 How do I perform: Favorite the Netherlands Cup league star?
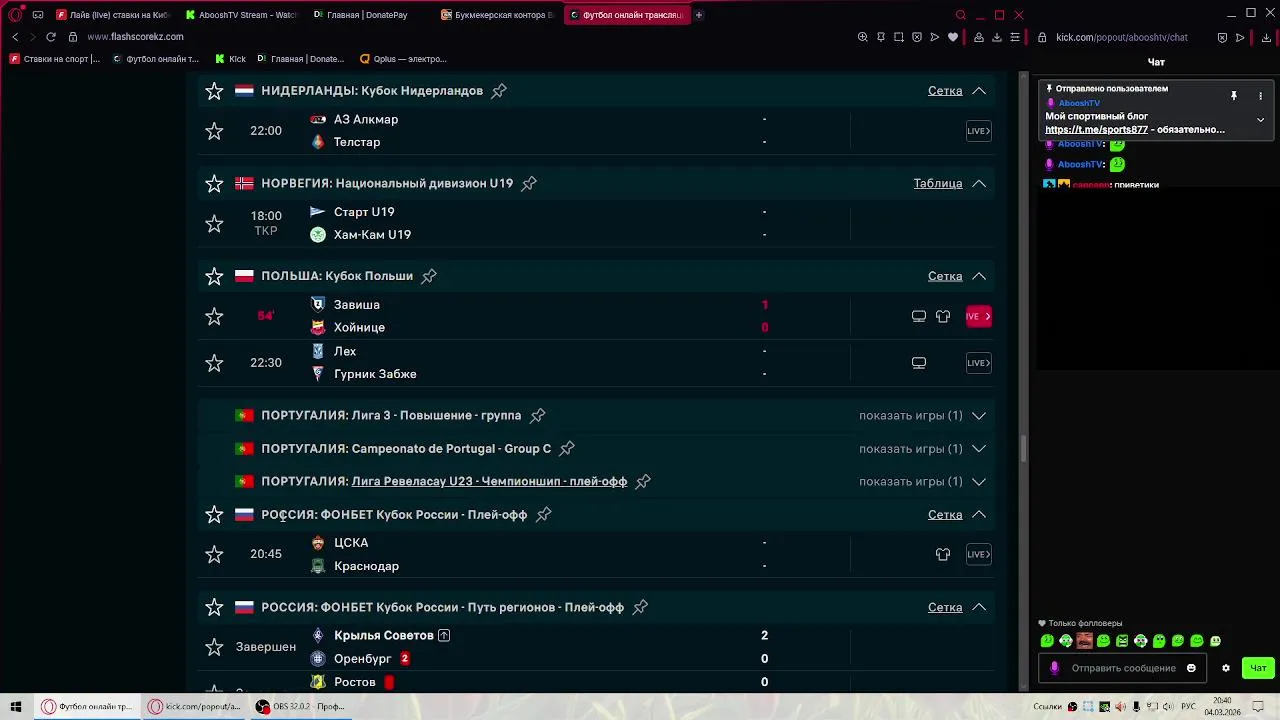pos(214,91)
